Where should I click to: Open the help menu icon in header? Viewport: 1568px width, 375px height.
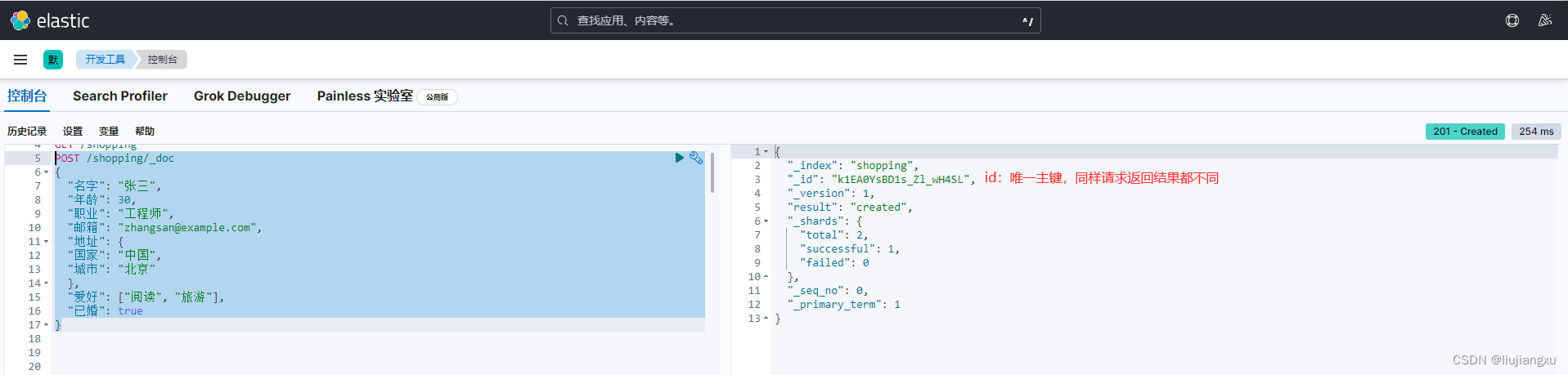[1512, 20]
